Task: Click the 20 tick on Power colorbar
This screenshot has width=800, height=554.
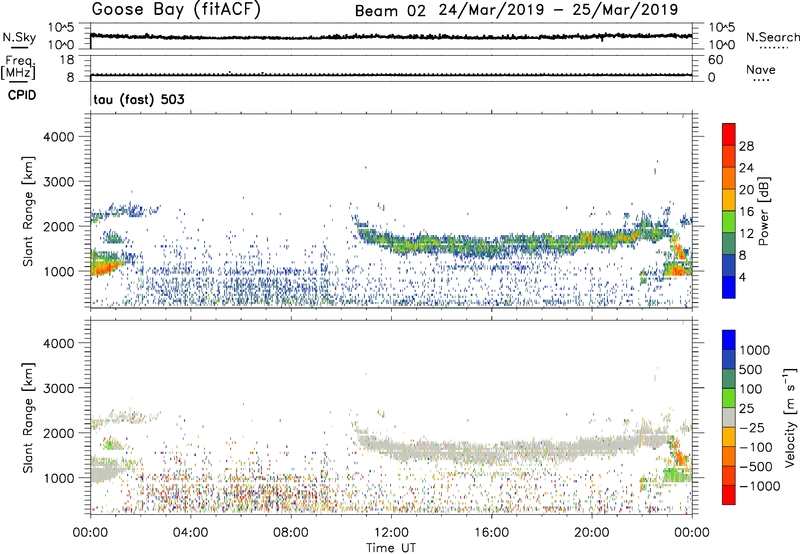Action: pyautogui.click(x=746, y=190)
